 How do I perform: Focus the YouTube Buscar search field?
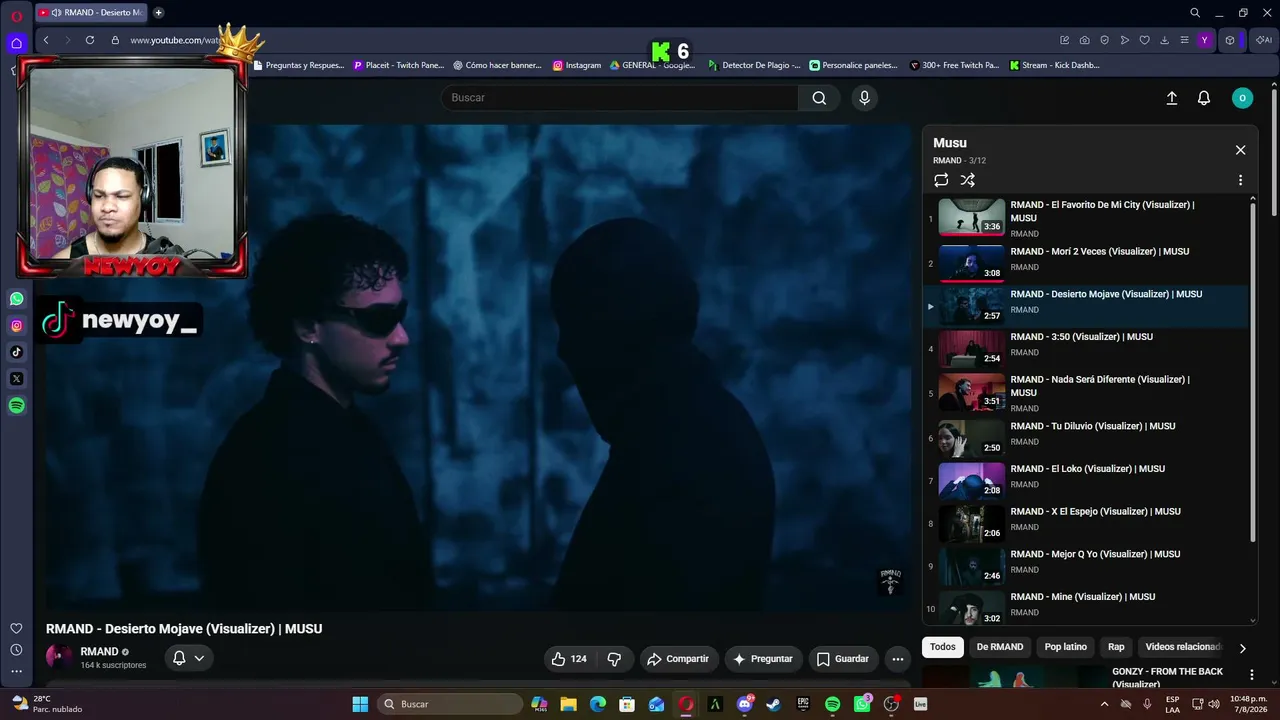coord(620,98)
